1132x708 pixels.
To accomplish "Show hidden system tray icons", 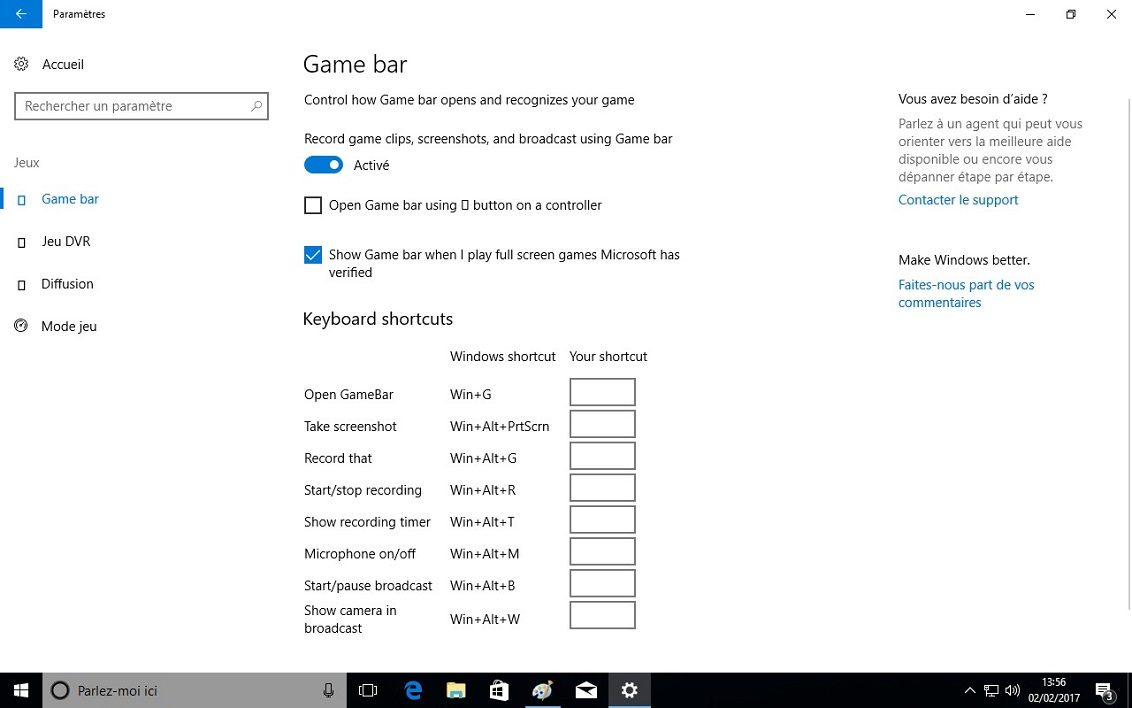I will pos(969,690).
